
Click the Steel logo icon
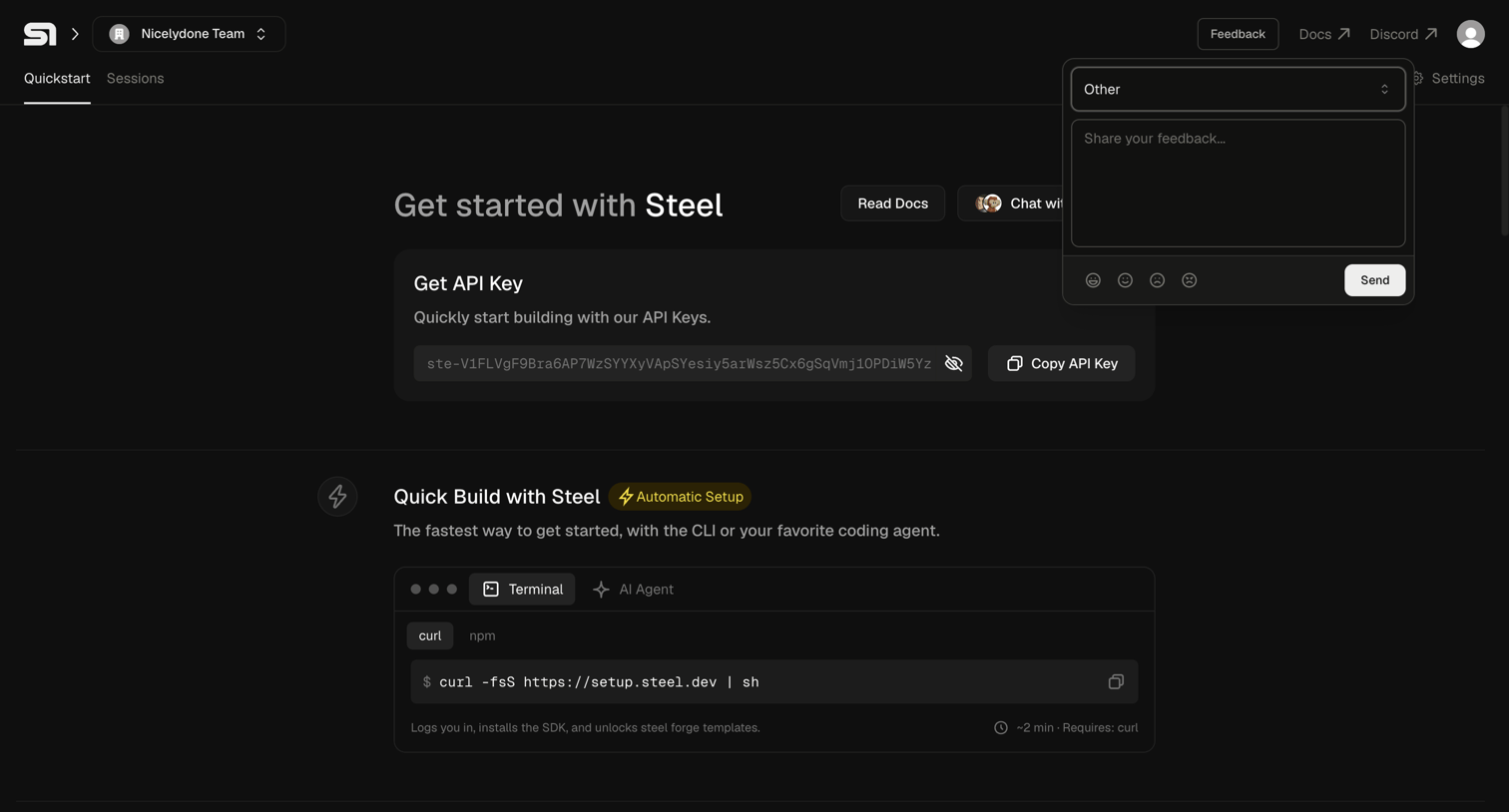[x=40, y=34]
